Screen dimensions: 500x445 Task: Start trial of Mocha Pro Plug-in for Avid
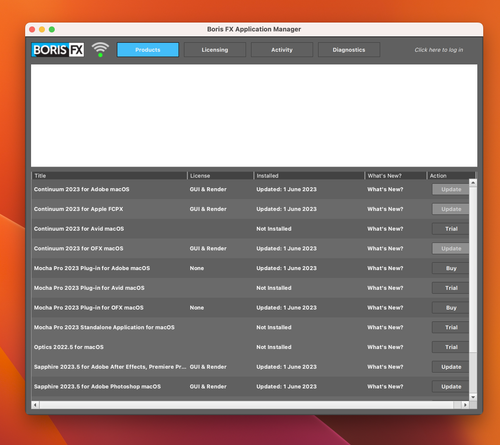[x=451, y=288]
